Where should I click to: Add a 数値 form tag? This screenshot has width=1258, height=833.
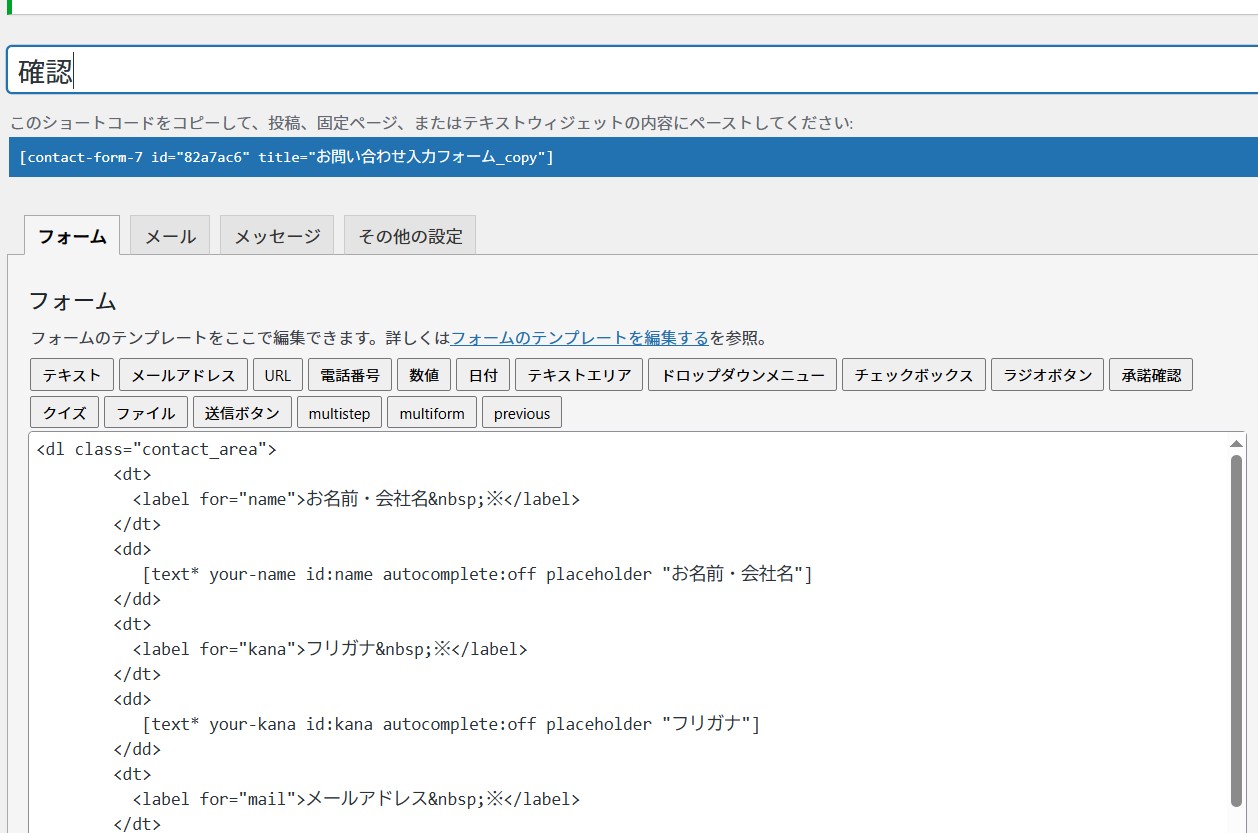click(424, 375)
